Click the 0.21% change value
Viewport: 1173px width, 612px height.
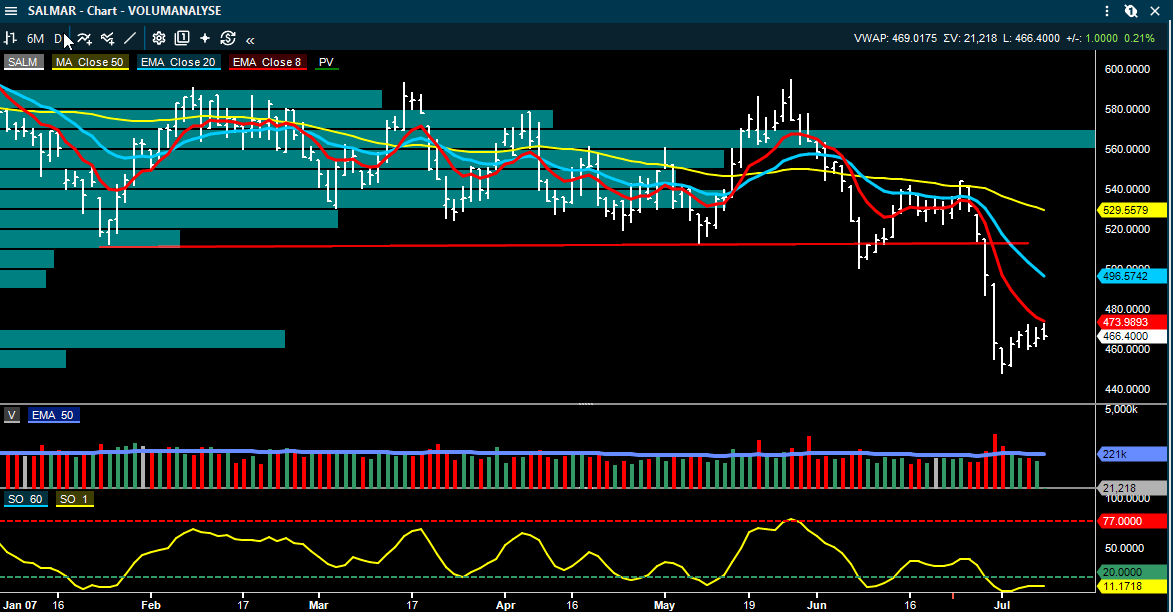pos(1139,38)
